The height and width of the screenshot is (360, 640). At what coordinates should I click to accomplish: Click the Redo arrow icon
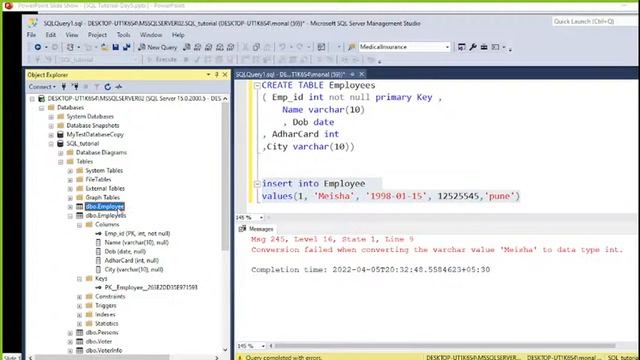click(x=300, y=47)
